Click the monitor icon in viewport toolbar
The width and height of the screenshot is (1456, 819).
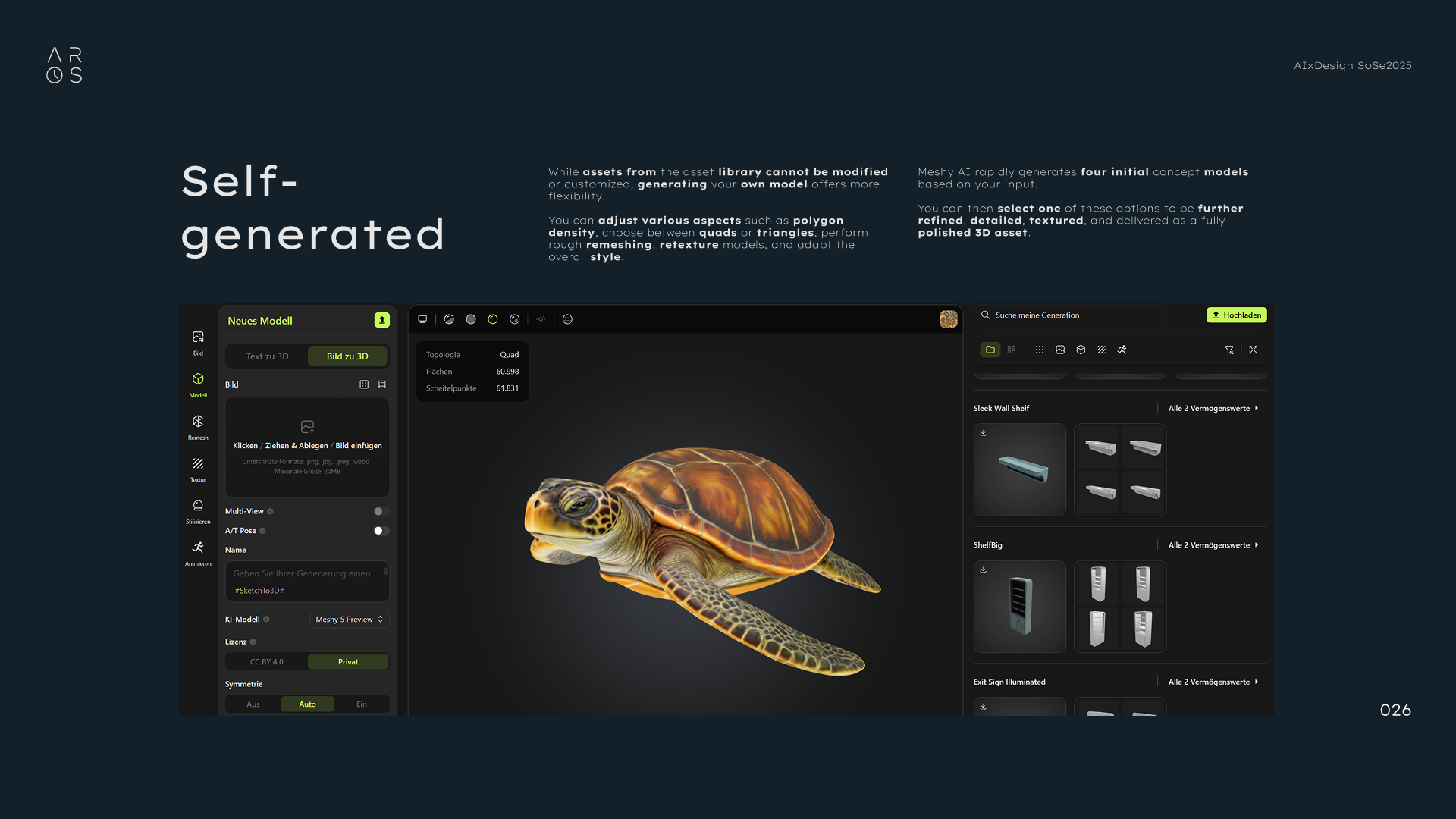tap(422, 319)
